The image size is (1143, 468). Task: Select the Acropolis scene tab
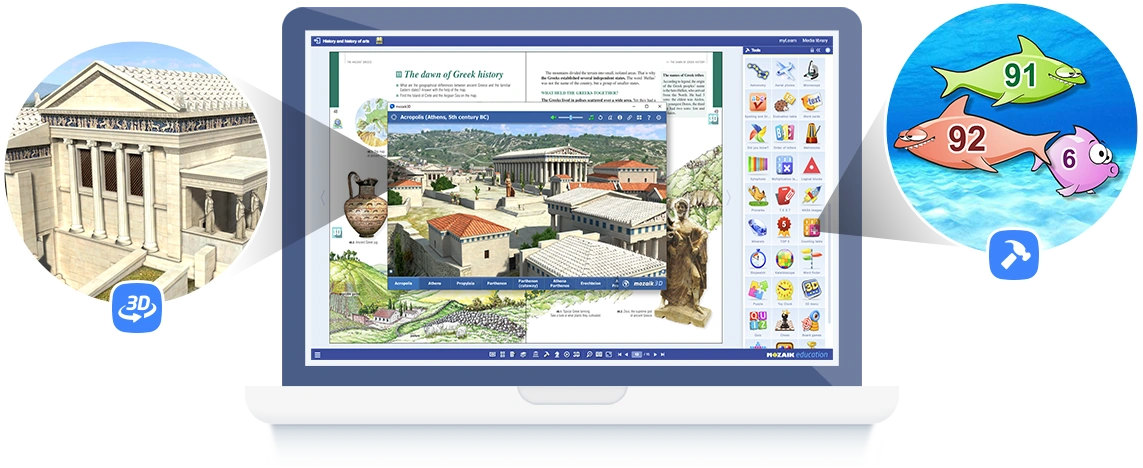(x=403, y=283)
